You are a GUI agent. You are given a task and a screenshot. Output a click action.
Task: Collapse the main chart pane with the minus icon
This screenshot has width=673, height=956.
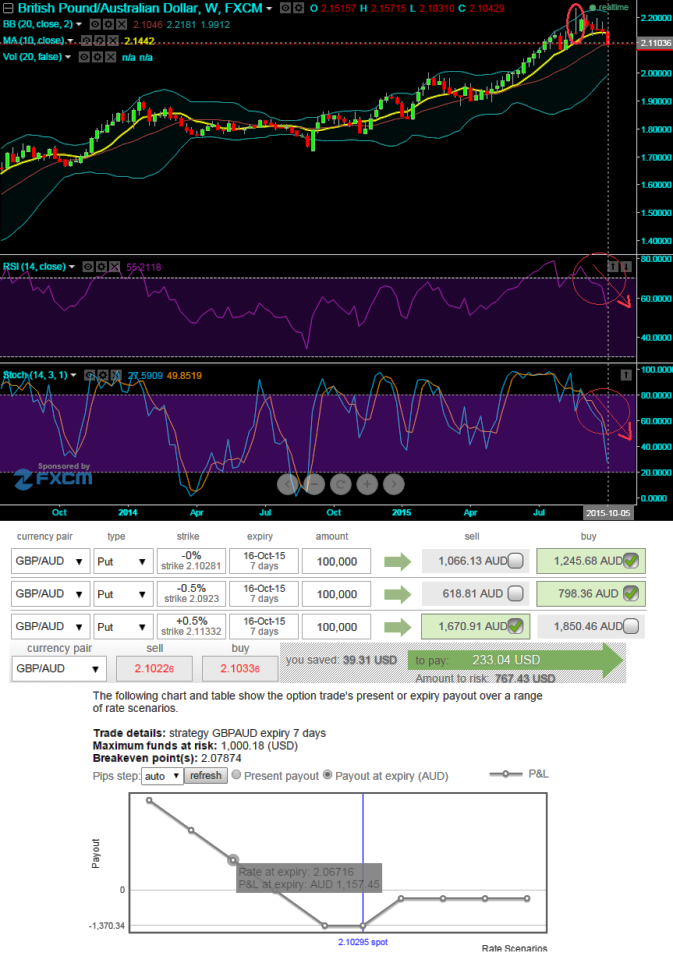coord(8,8)
